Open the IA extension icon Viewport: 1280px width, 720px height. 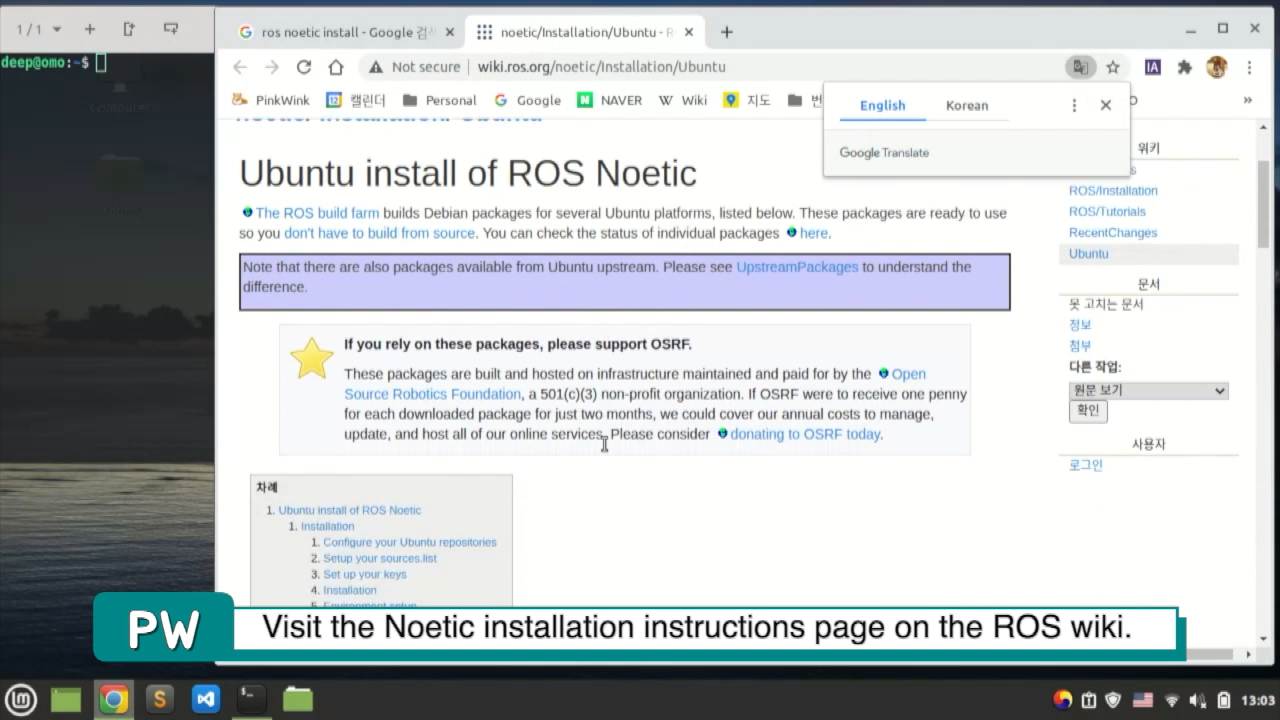(x=1153, y=67)
